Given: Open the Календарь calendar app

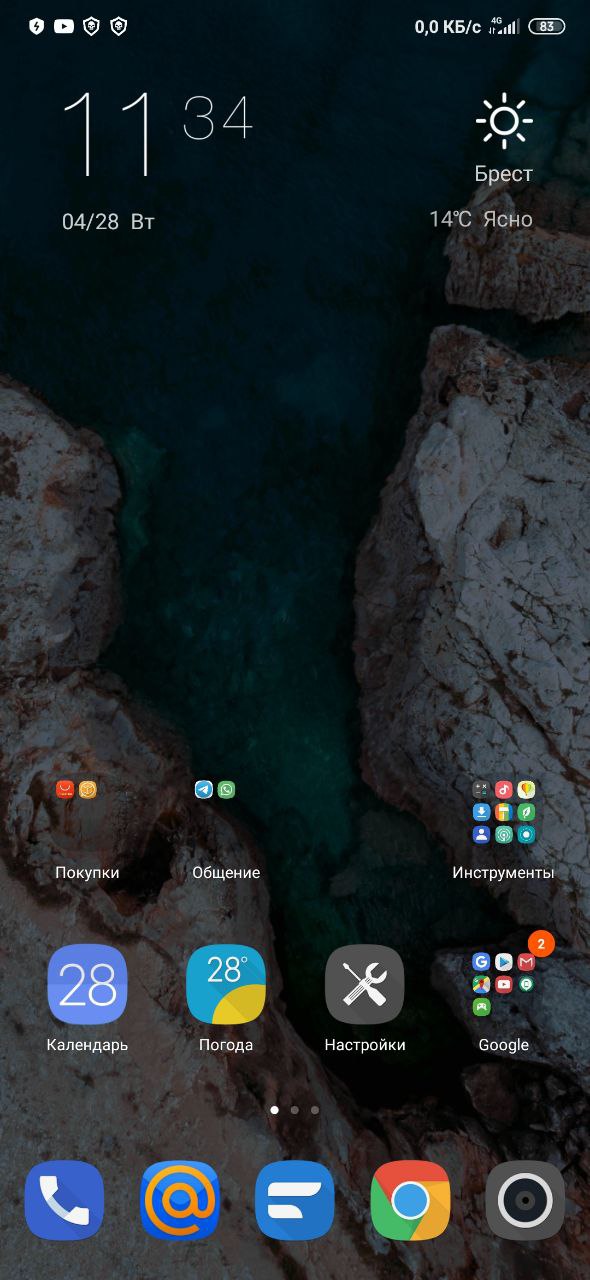Looking at the screenshot, I should (88, 984).
